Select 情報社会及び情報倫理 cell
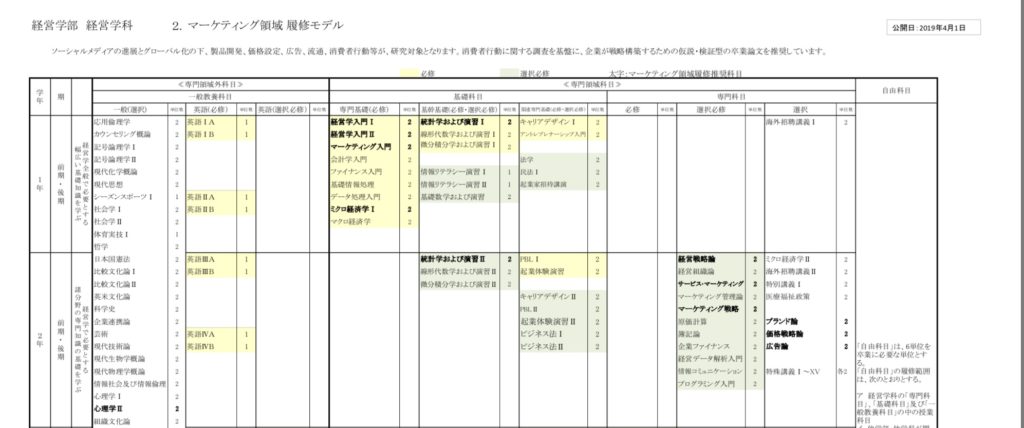The width and height of the screenshot is (1024, 428). point(129,384)
